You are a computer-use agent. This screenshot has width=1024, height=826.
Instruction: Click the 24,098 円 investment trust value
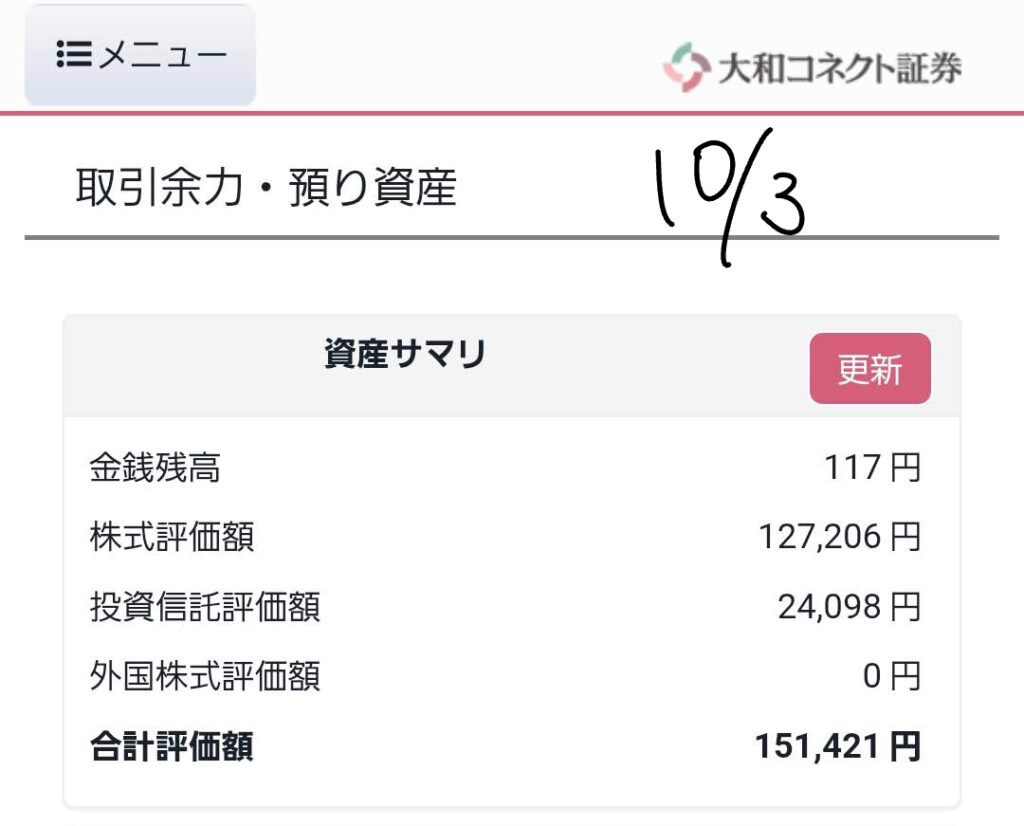[x=848, y=606]
